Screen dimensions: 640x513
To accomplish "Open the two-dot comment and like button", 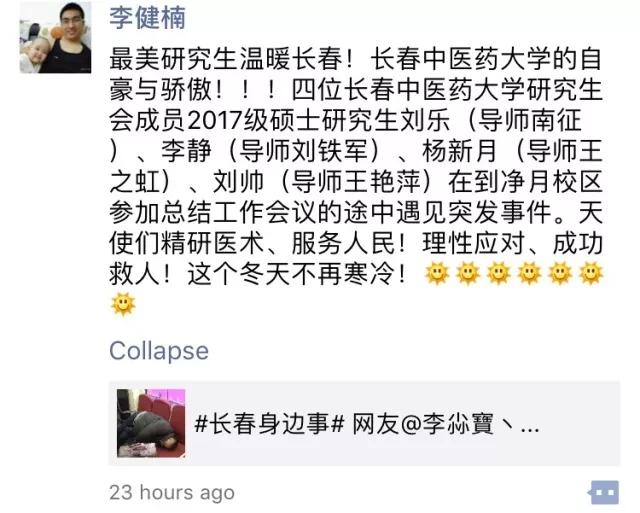I will pos(604,493).
